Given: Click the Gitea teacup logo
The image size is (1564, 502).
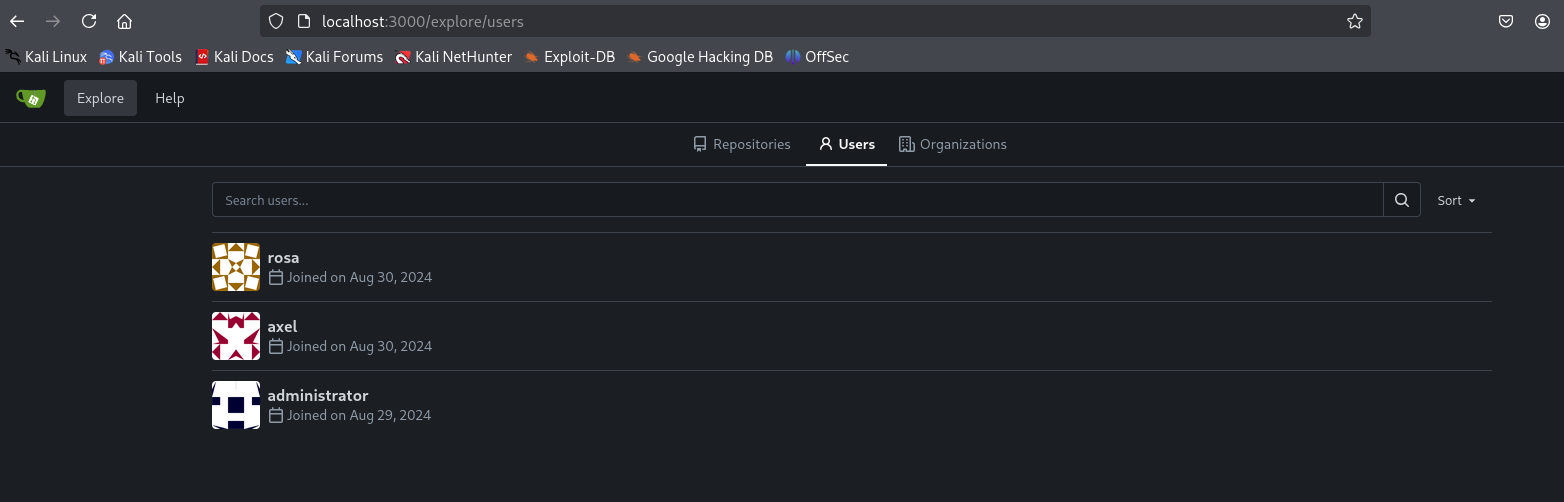Looking at the screenshot, I should click(31, 98).
